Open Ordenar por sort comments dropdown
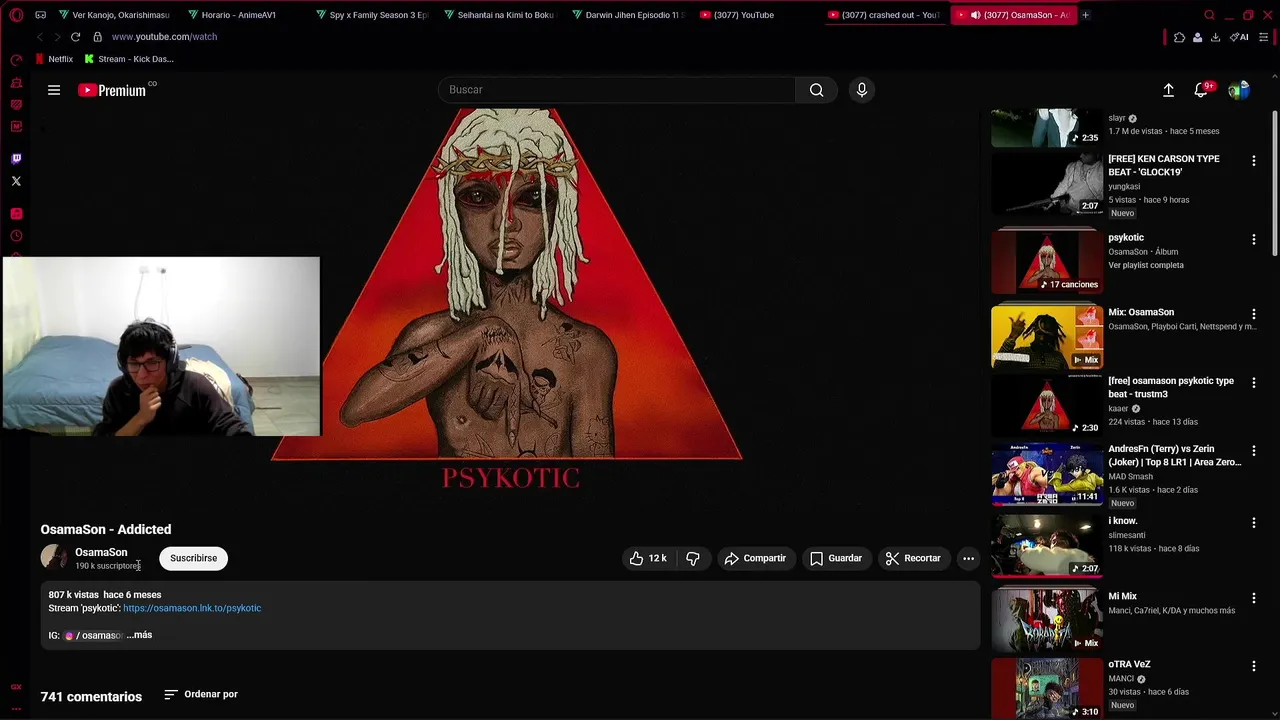The width and height of the screenshot is (1280, 720). 201,694
